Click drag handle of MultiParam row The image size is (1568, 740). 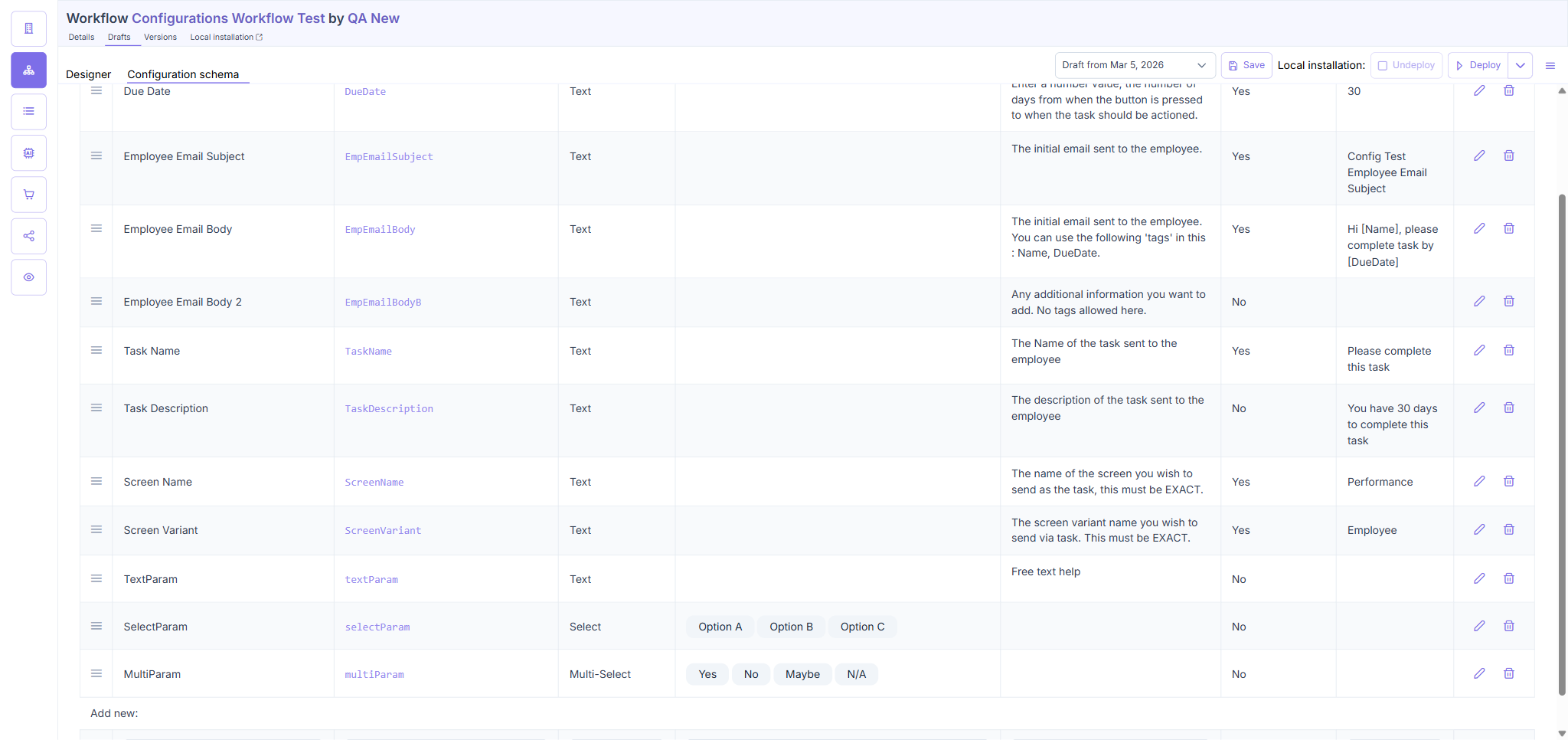click(96, 673)
